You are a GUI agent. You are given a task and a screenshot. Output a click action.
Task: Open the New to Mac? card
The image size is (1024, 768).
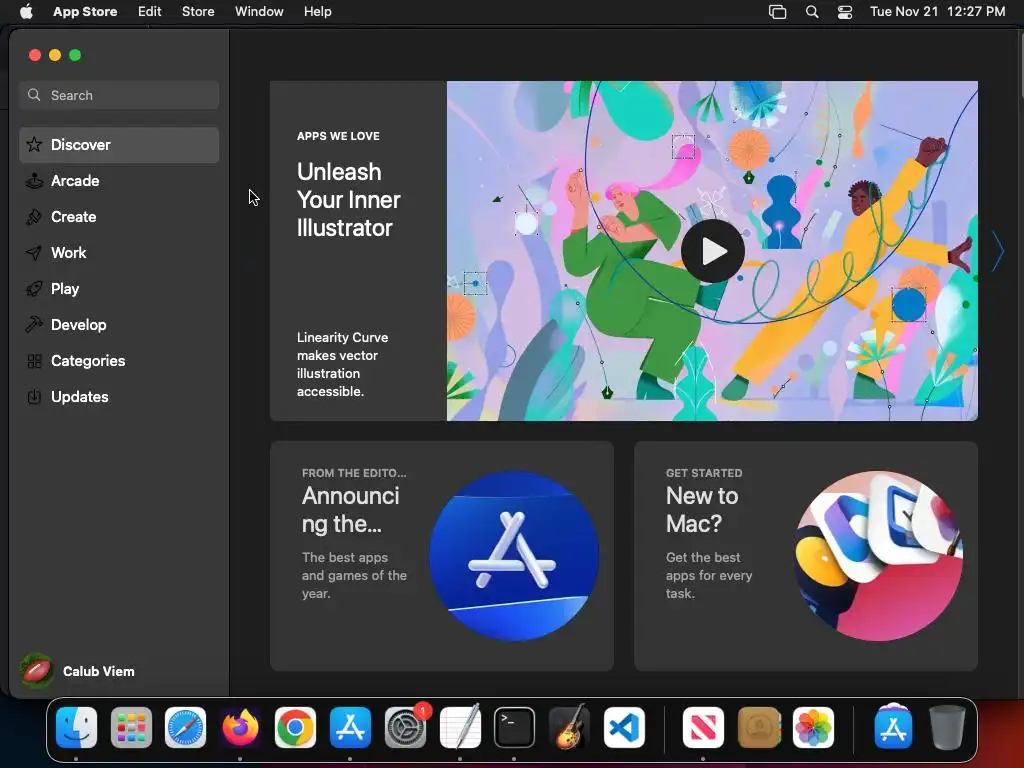click(806, 556)
